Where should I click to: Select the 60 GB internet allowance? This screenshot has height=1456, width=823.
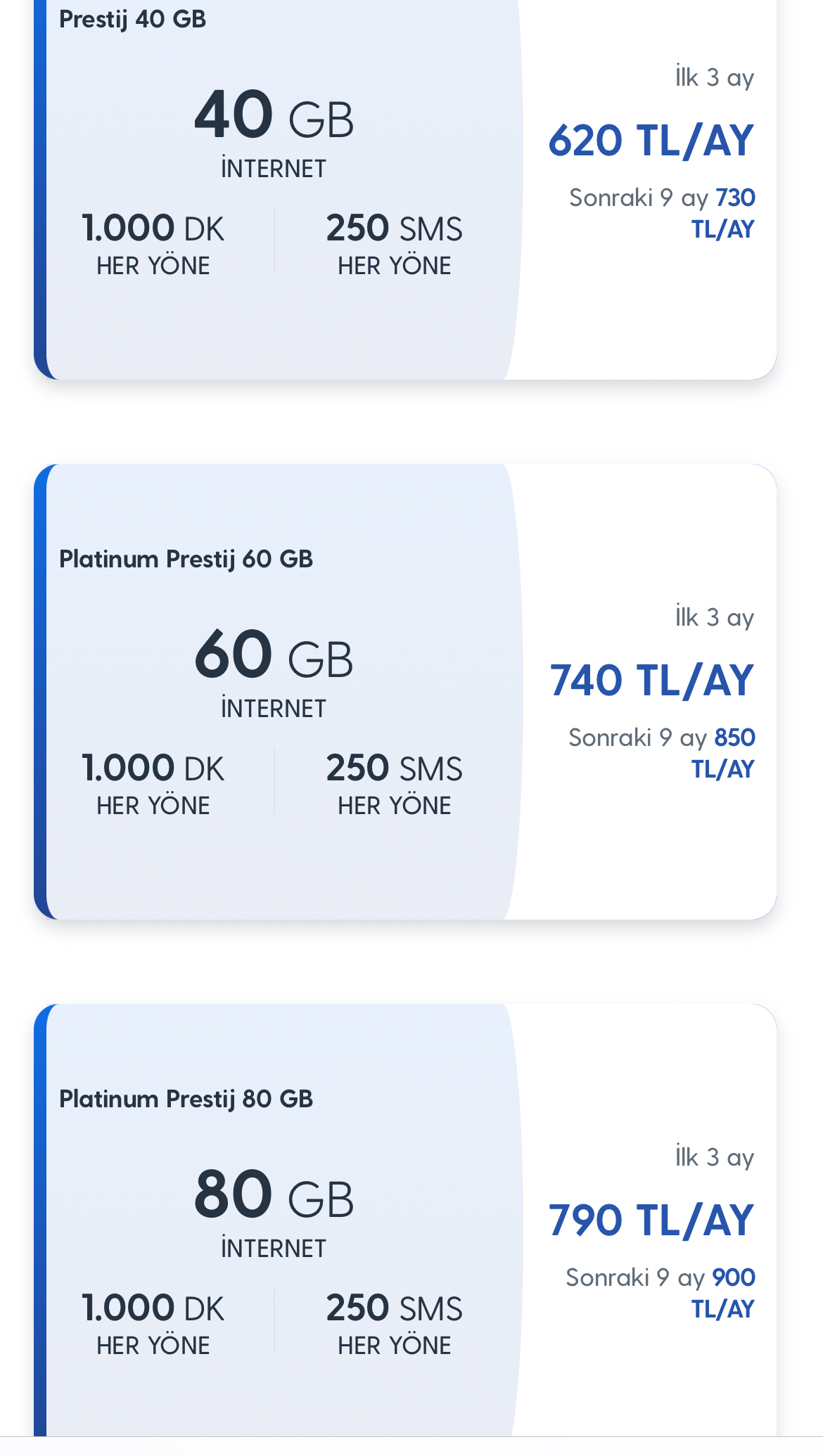[274, 672]
